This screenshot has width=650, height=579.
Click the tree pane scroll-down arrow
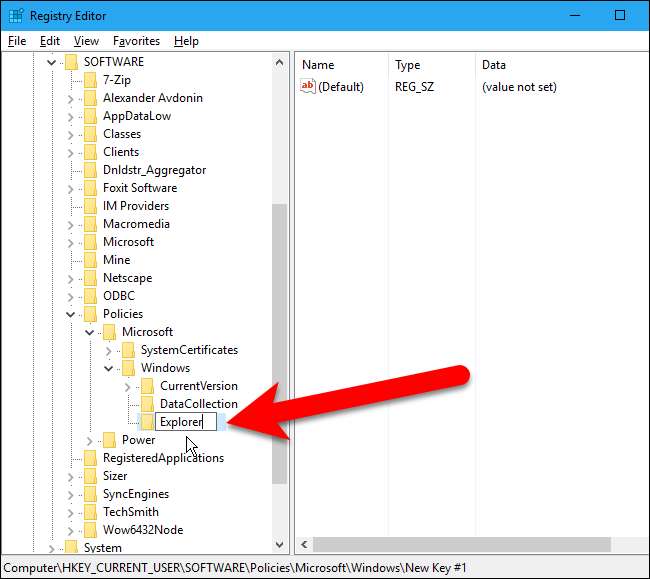tap(280, 544)
